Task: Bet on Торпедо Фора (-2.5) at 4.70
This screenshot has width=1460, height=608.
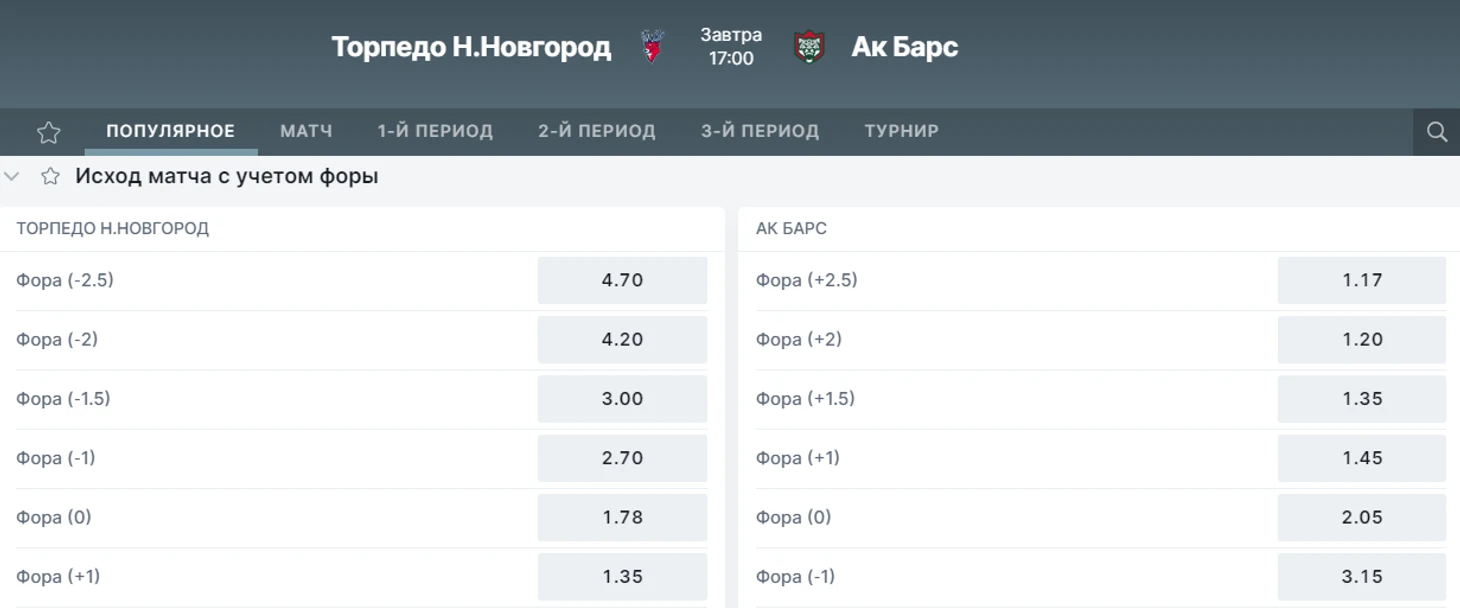Action: (x=622, y=280)
